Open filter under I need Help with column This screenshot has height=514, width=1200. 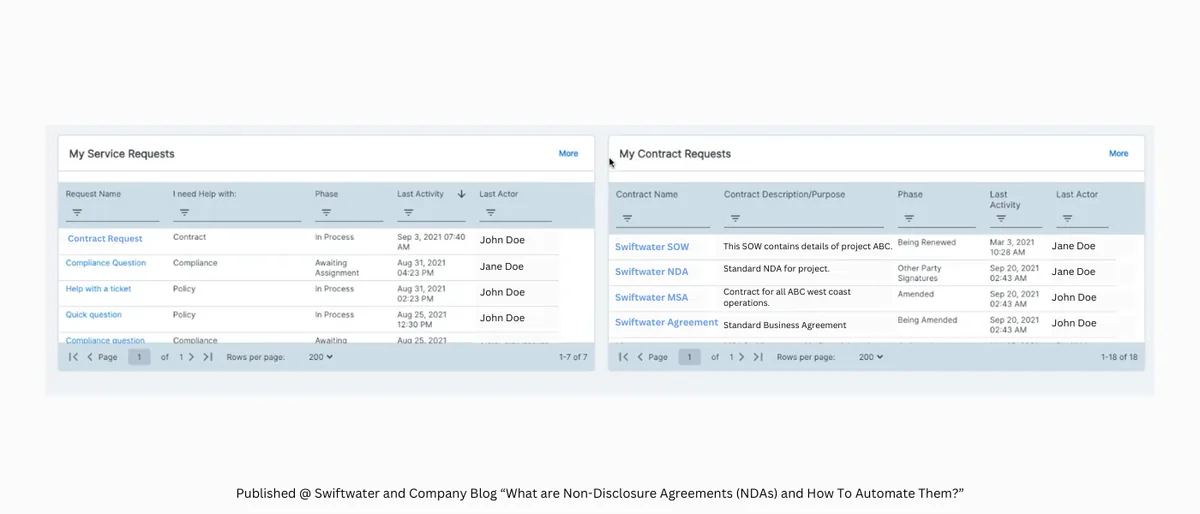click(184, 212)
